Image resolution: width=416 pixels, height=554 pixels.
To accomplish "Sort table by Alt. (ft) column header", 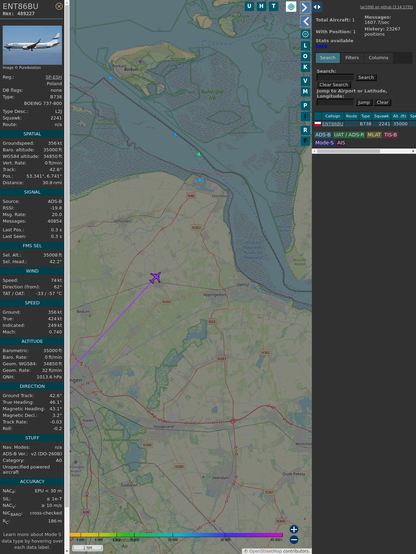I will [x=399, y=116].
